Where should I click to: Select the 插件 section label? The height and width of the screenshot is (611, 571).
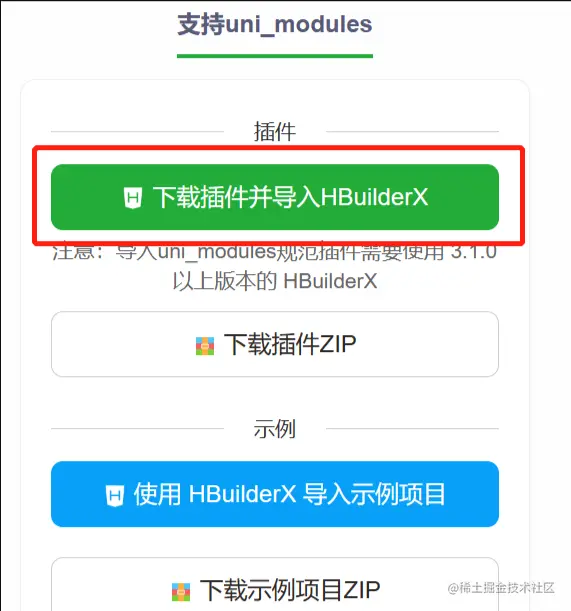275,131
